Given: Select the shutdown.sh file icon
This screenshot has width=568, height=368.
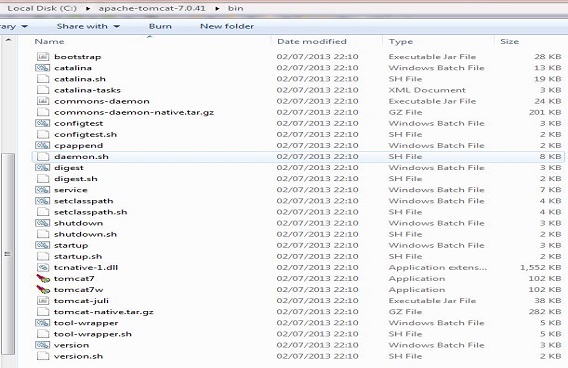Looking at the screenshot, I should [x=43, y=234].
